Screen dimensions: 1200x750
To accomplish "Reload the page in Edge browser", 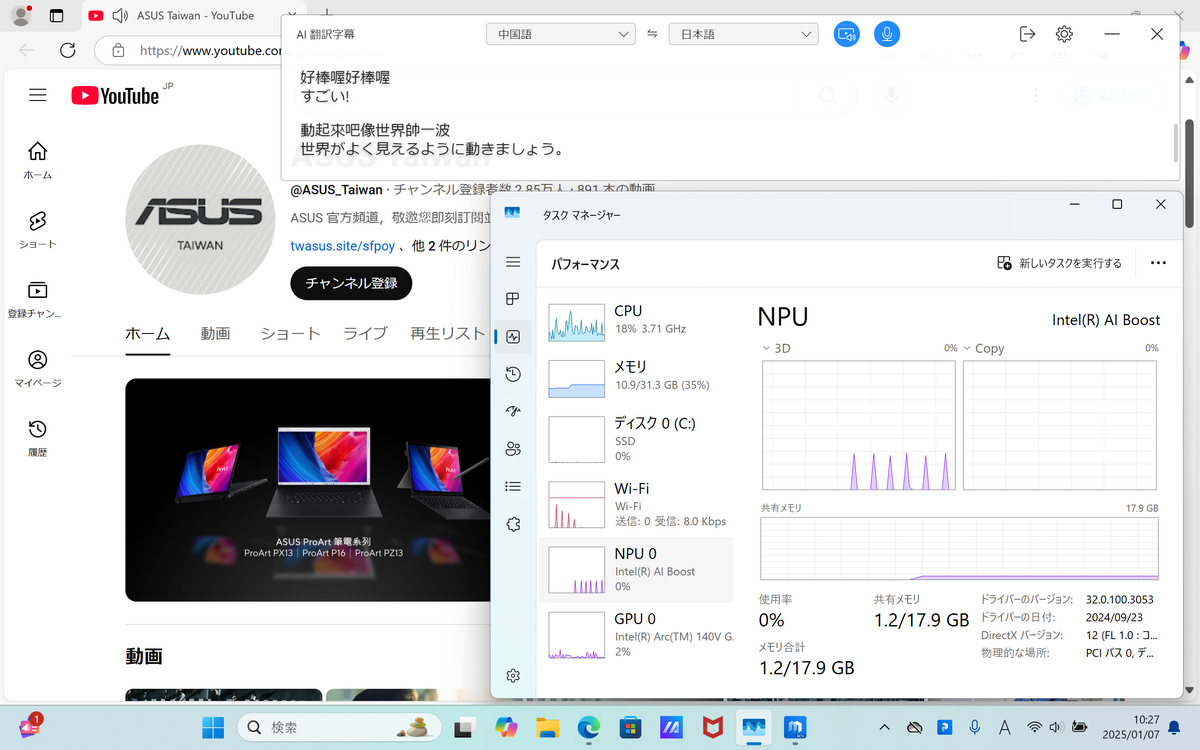I will pos(68,50).
